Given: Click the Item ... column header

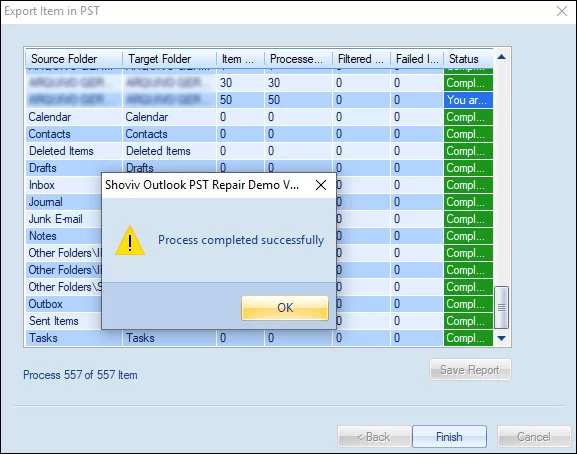Looking at the screenshot, I should click(240, 59).
